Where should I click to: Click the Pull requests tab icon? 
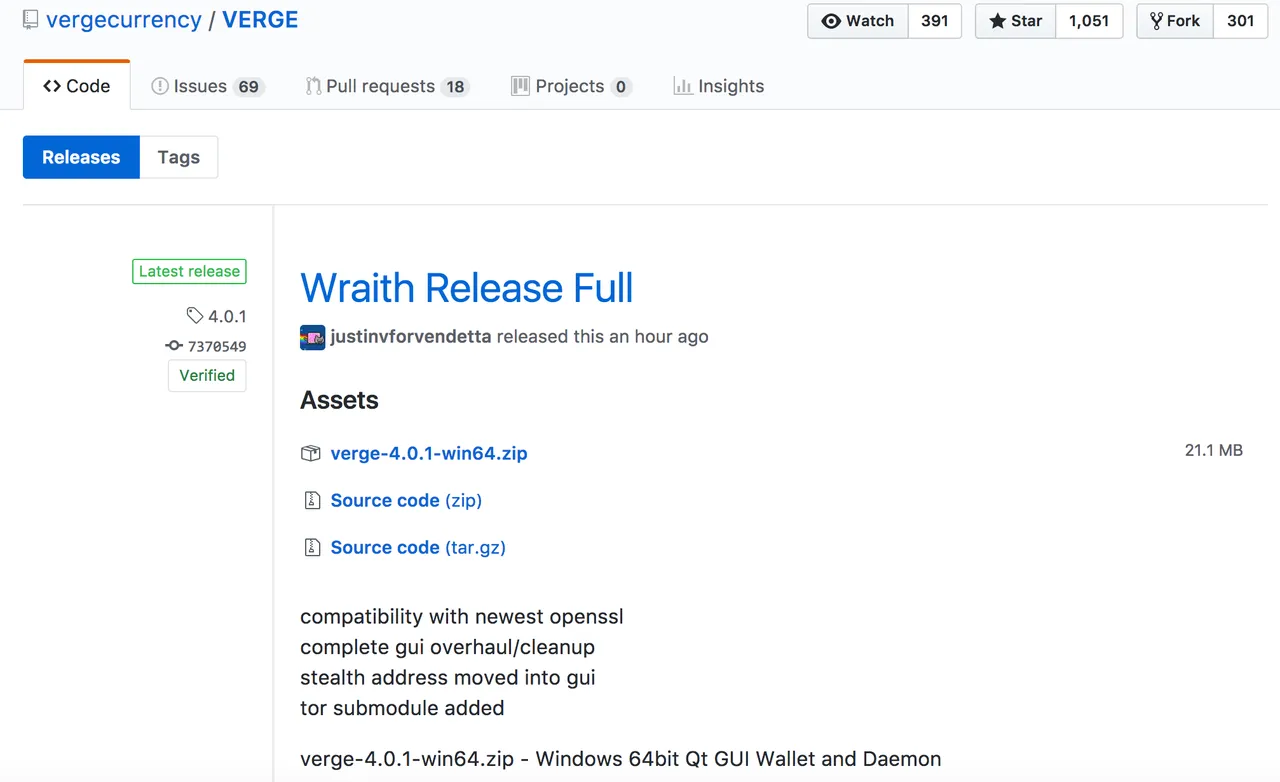(314, 86)
